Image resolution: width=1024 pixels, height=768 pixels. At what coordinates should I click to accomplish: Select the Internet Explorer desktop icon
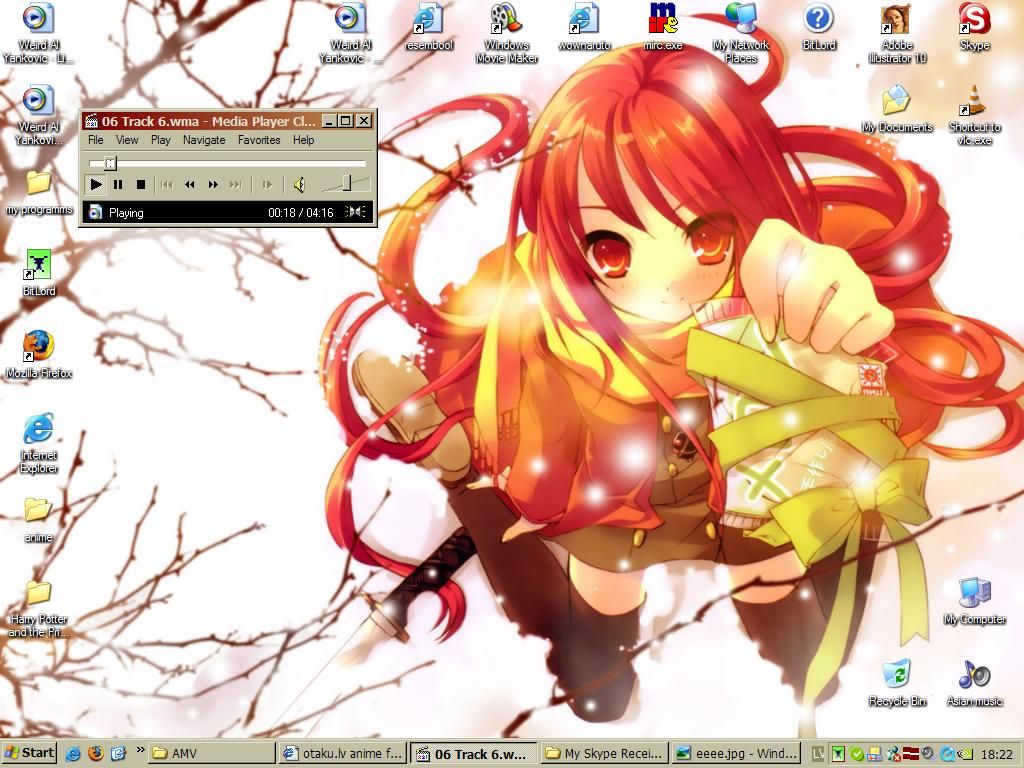click(x=39, y=444)
